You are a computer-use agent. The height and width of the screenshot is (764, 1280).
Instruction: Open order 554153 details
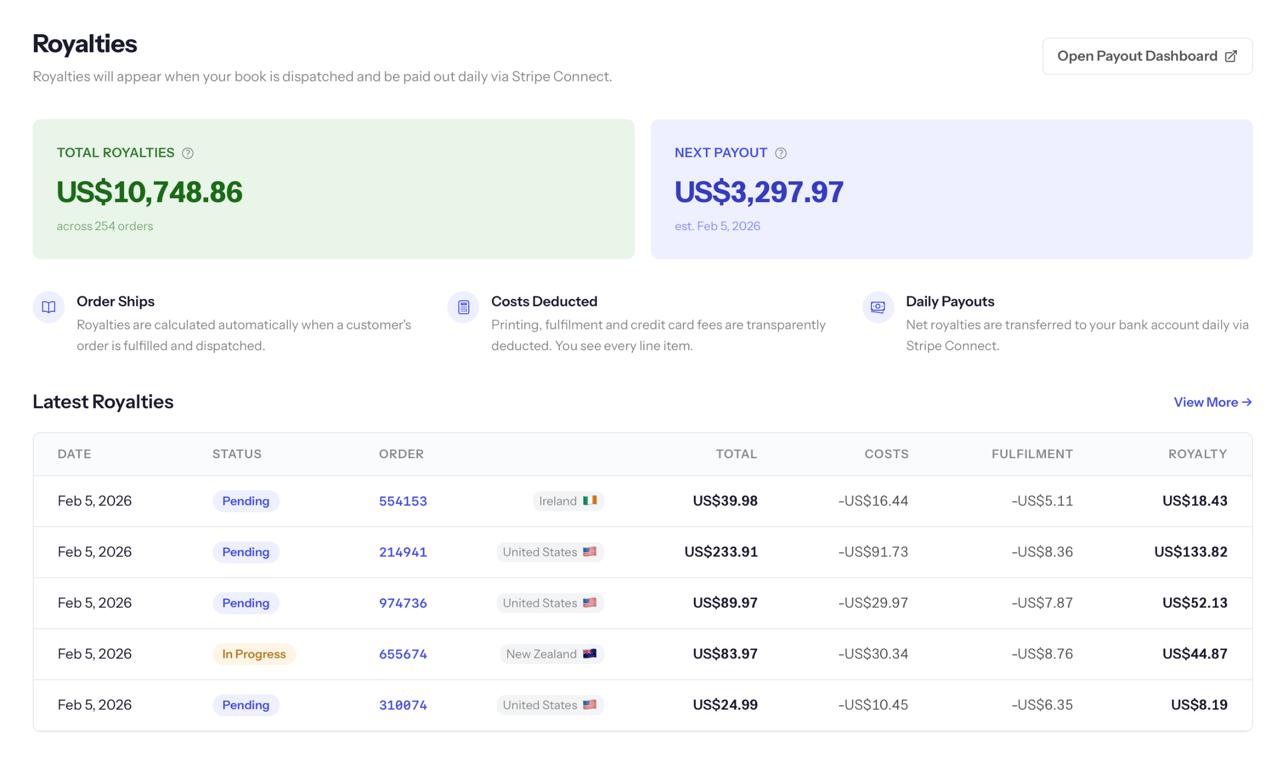point(403,500)
